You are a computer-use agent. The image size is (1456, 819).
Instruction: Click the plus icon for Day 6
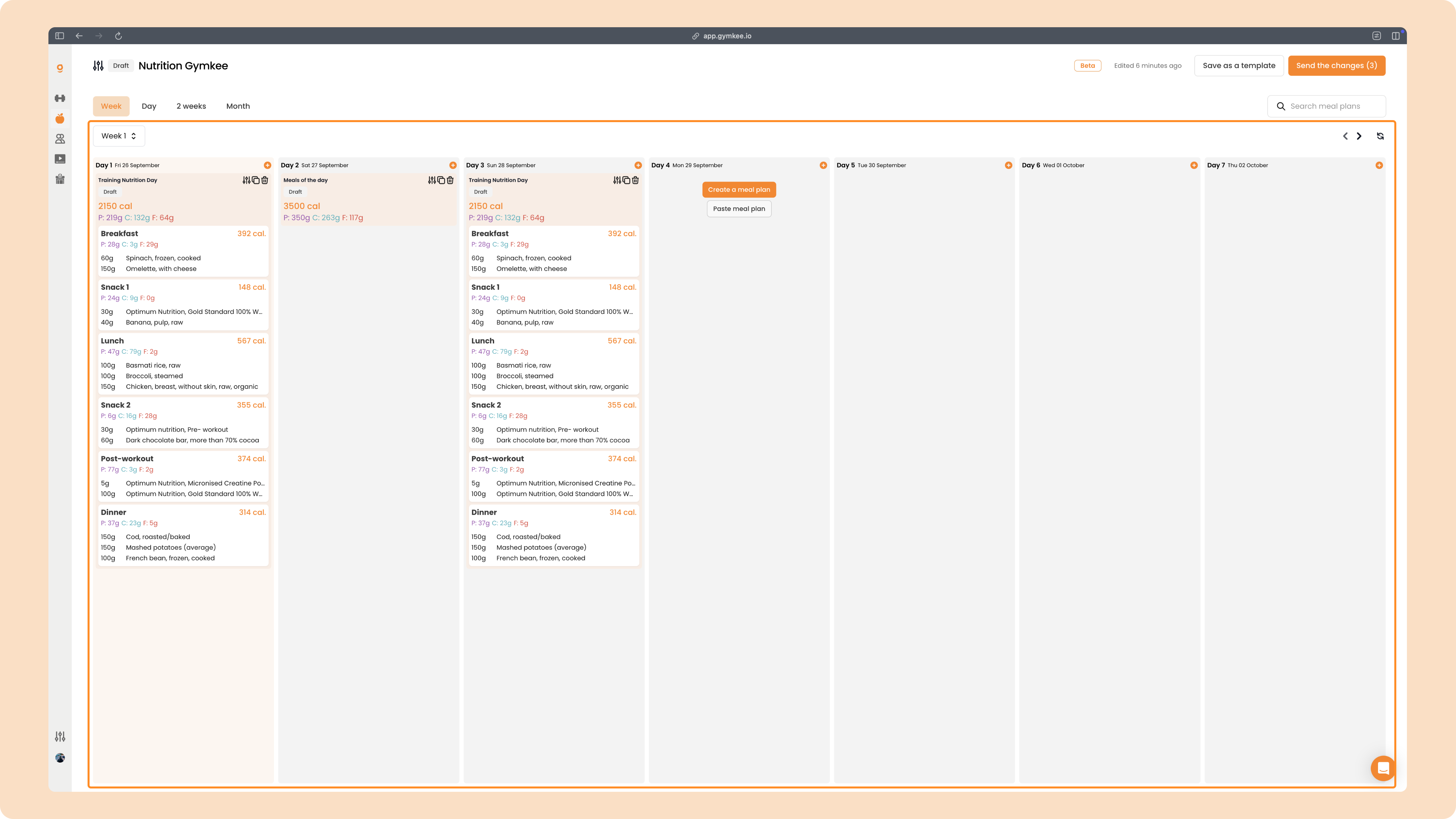pos(1194,165)
